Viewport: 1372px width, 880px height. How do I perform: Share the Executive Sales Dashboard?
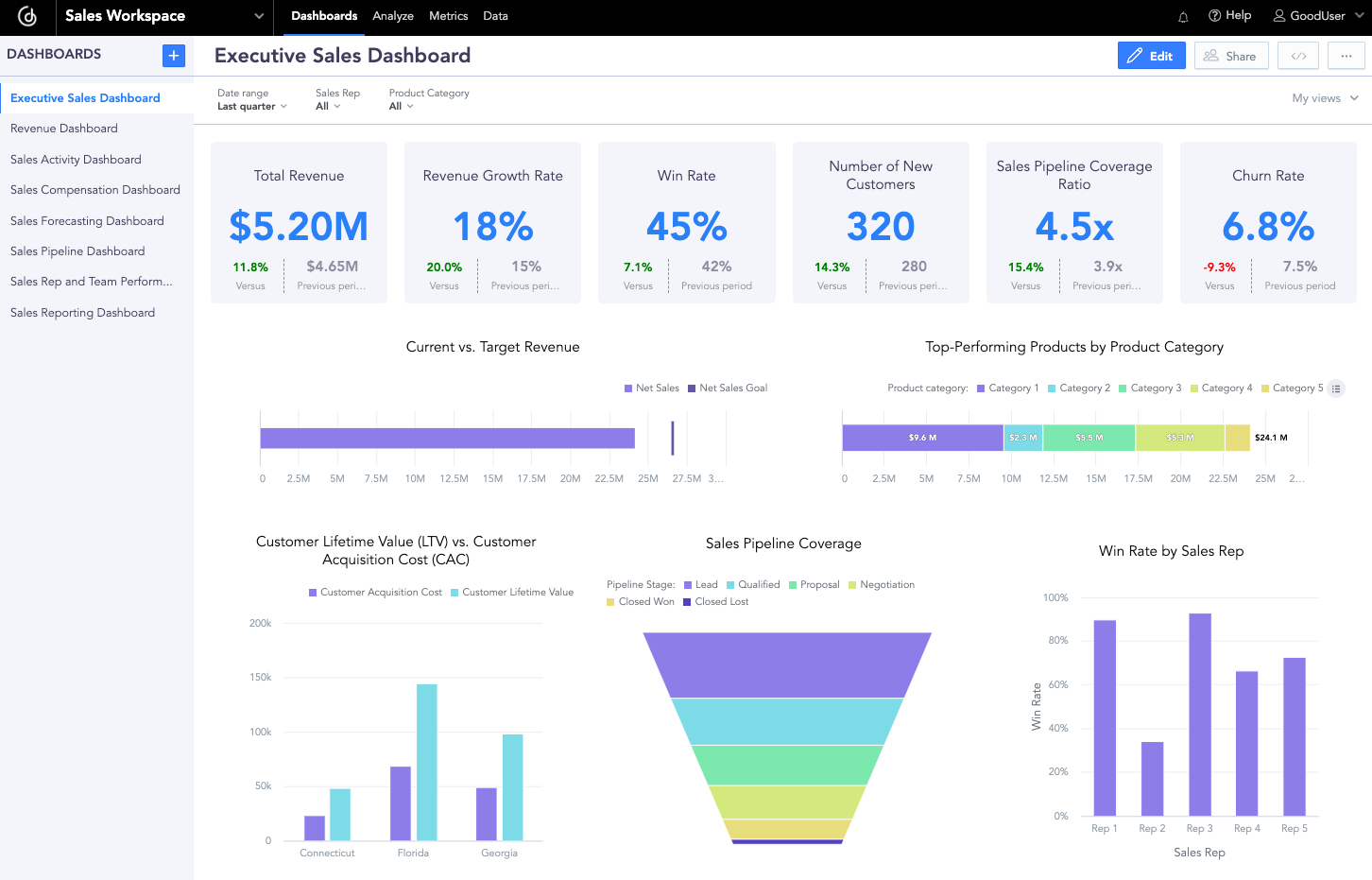tap(1230, 55)
